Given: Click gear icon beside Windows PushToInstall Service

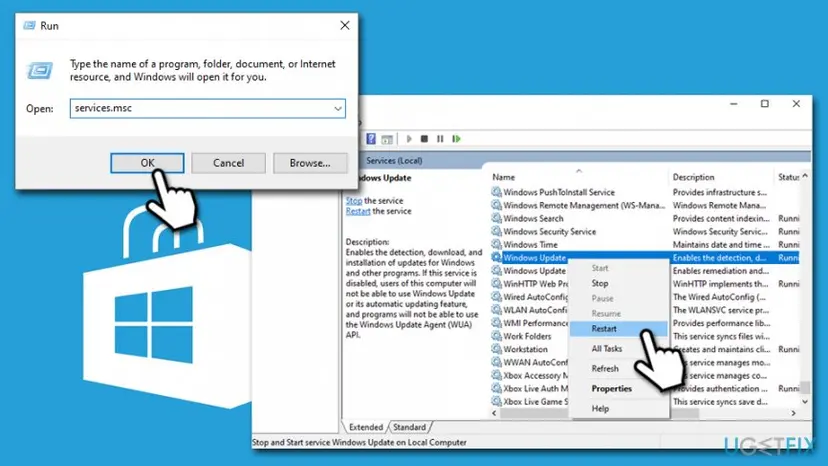Looking at the screenshot, I should (496, 192).
